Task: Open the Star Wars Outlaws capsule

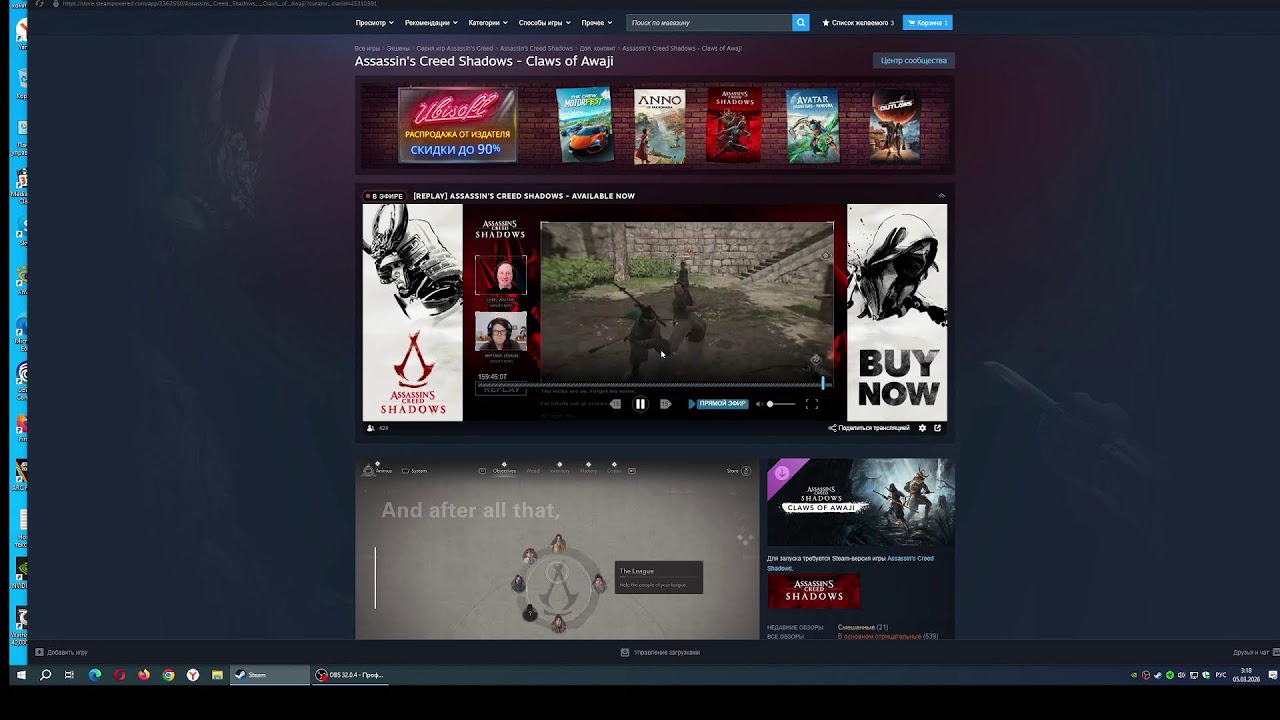Action: click(x=895, y=125)
